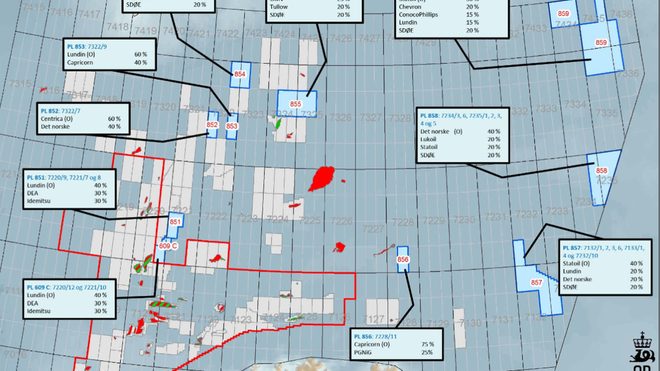Open the PL 856 Capricorn info box
Image resolution: width=660 pixels, height=371 pixels.
pyautogui.click(x=397, y=344)
